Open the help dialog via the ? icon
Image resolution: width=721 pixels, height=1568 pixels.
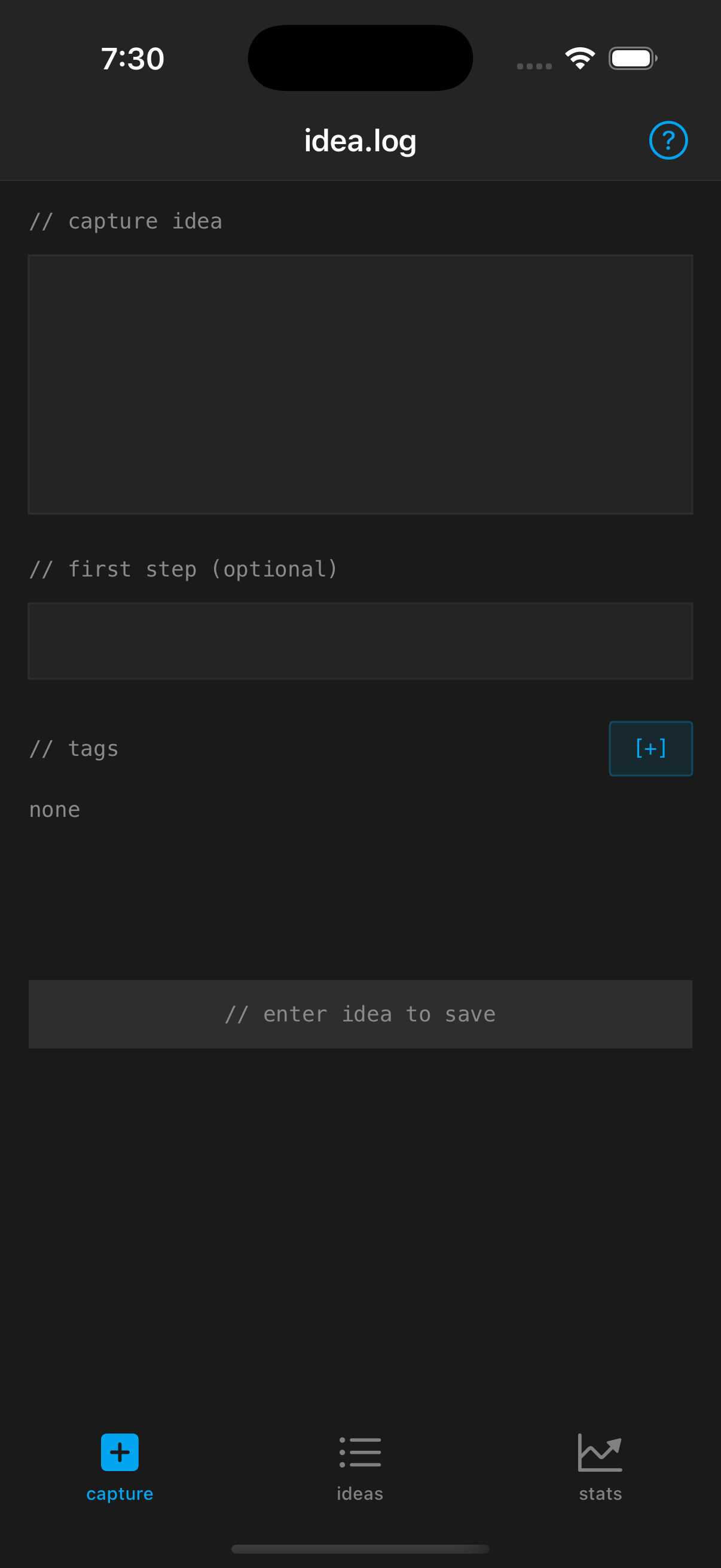(668, 139)
